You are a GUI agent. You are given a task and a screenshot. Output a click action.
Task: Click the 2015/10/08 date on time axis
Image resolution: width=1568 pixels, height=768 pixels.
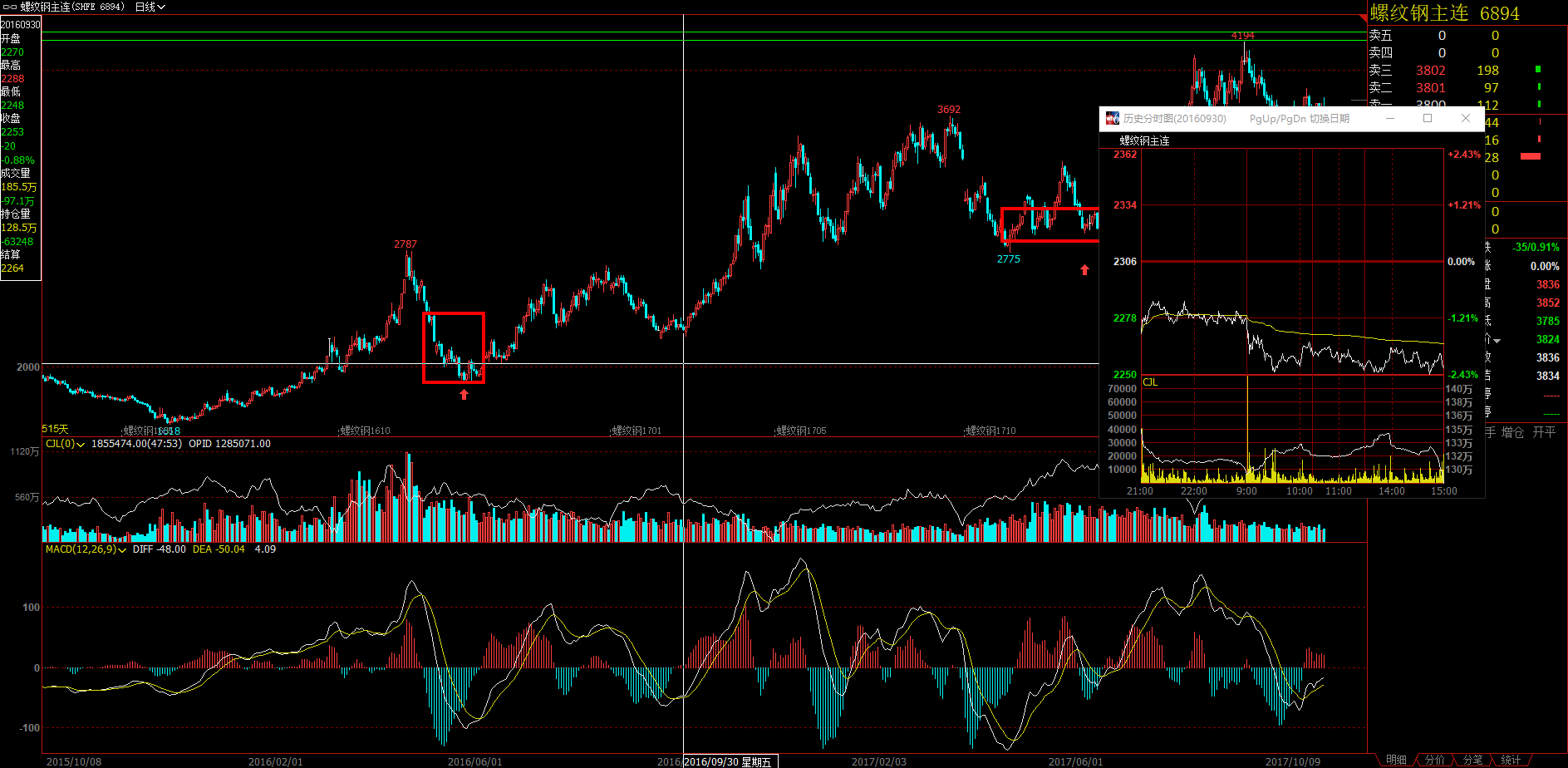(74, 762)
